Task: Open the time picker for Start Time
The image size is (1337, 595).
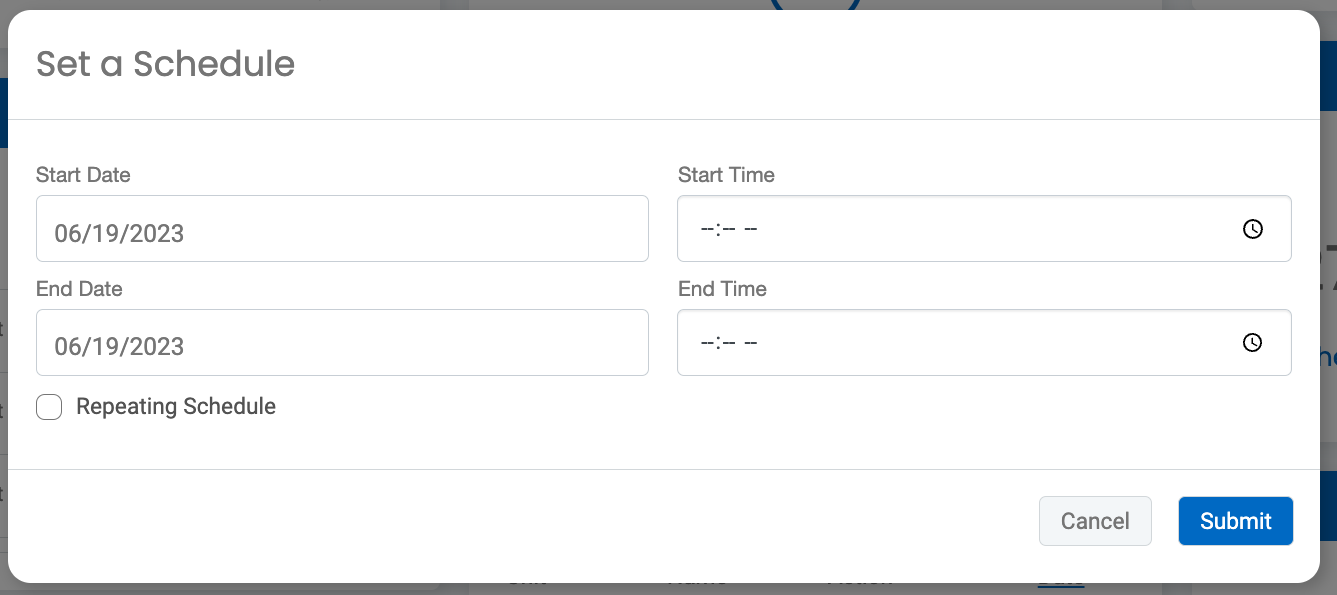Action: [x=1253, y=228]
